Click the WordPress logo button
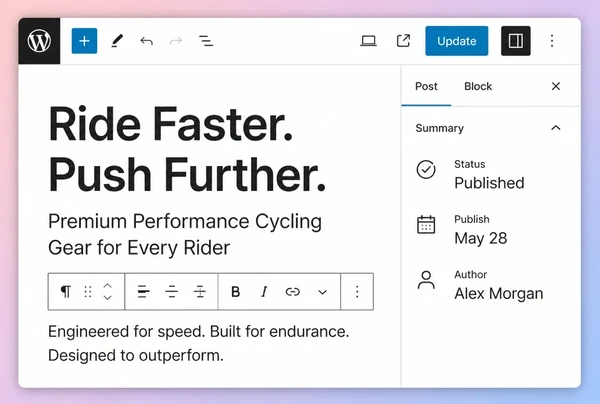Image resolution: width=600 pixels, height=404 pixels. (x=39, y=41)
